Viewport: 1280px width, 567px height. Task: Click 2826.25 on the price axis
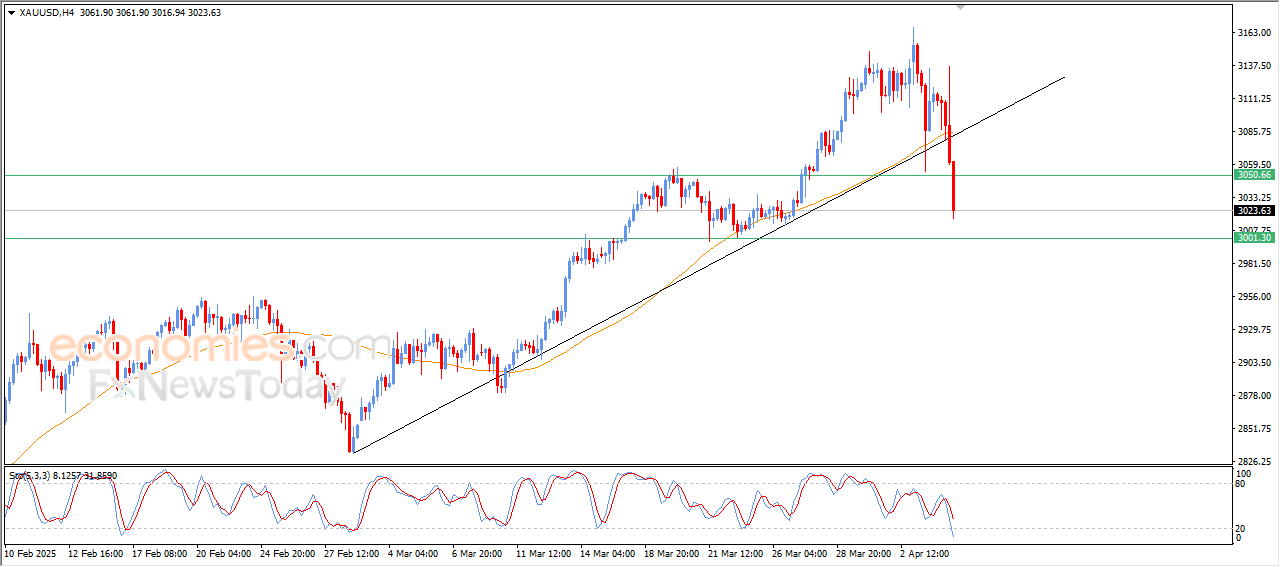tap(1253, 462)
